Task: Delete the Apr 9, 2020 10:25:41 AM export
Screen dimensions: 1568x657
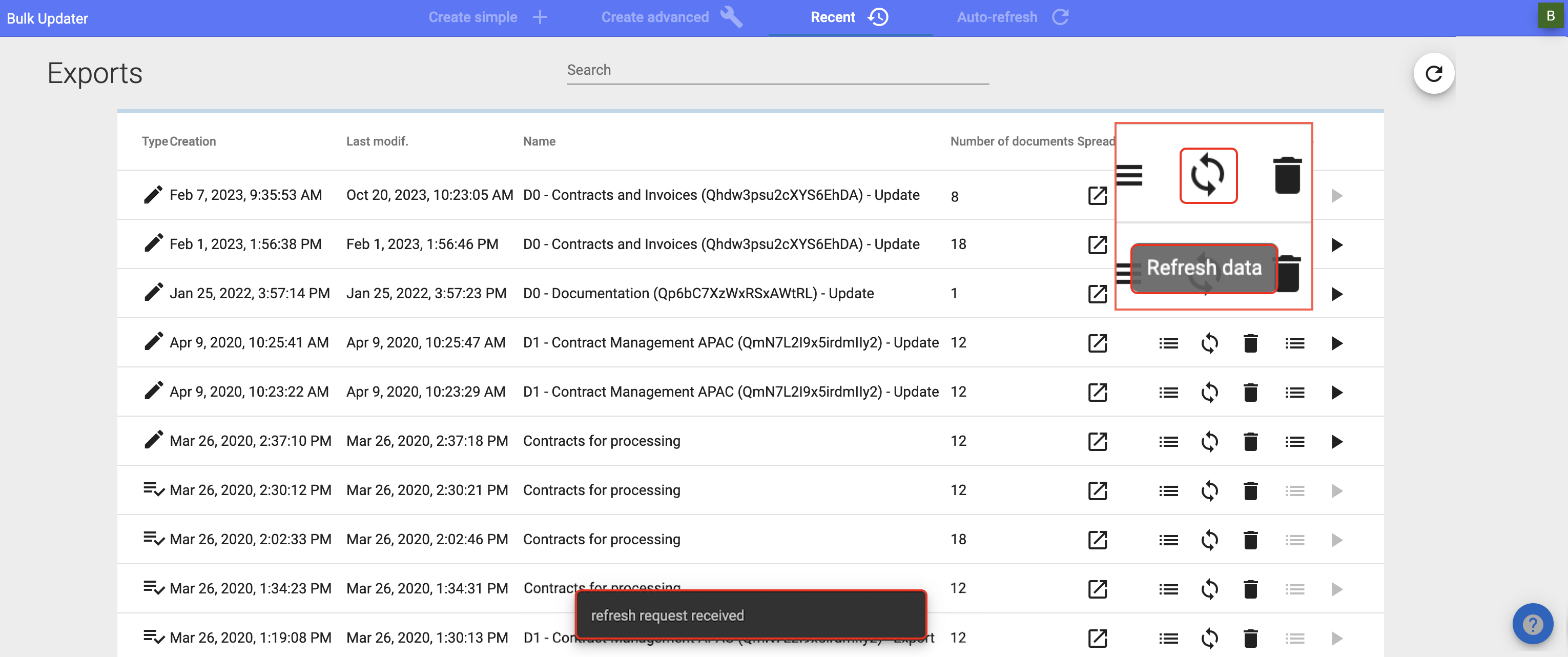Action: (x=1250, y=343)
